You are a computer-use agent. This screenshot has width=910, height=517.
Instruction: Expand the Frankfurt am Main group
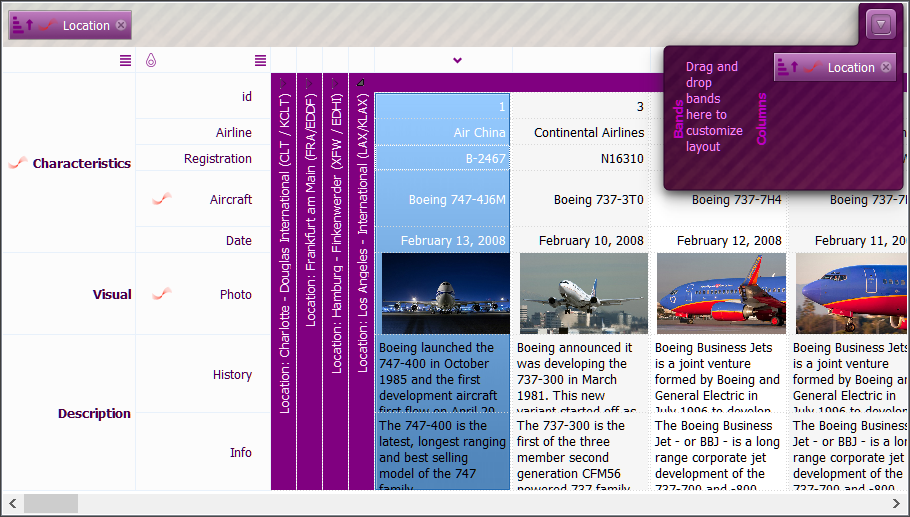(309, 82)
